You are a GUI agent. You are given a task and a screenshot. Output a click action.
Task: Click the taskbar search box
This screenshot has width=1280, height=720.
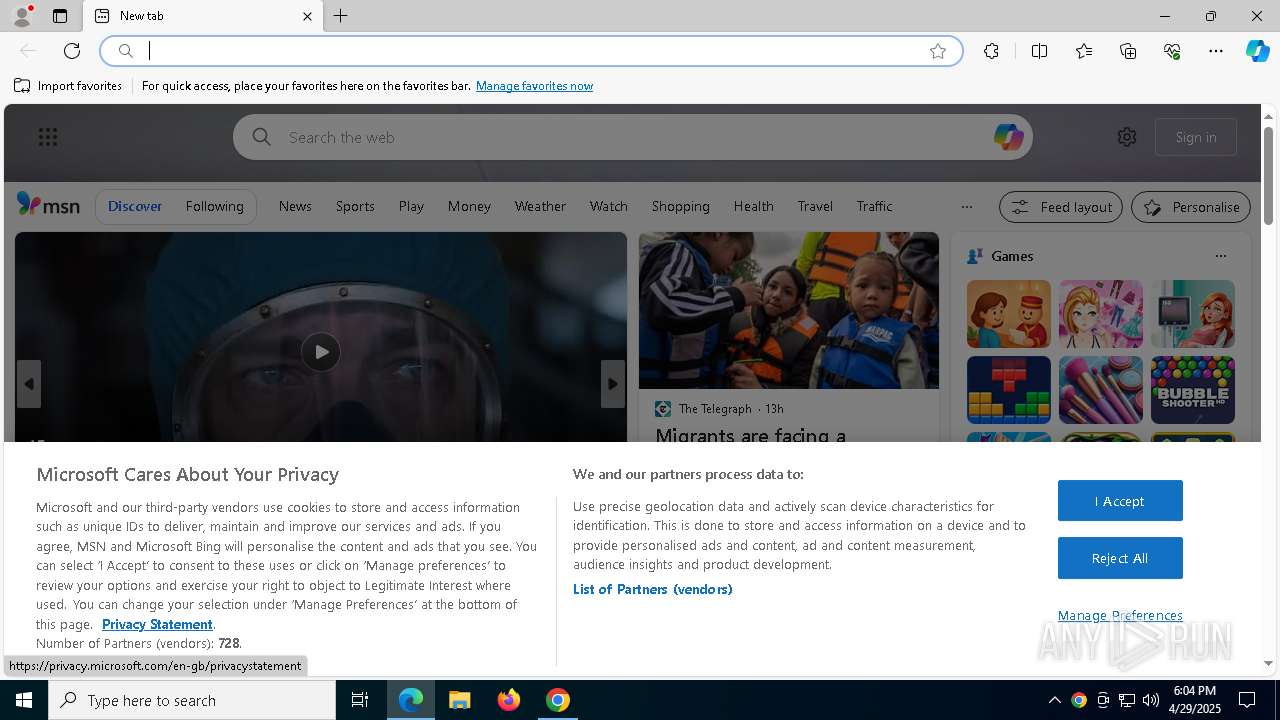pos(192,700)
